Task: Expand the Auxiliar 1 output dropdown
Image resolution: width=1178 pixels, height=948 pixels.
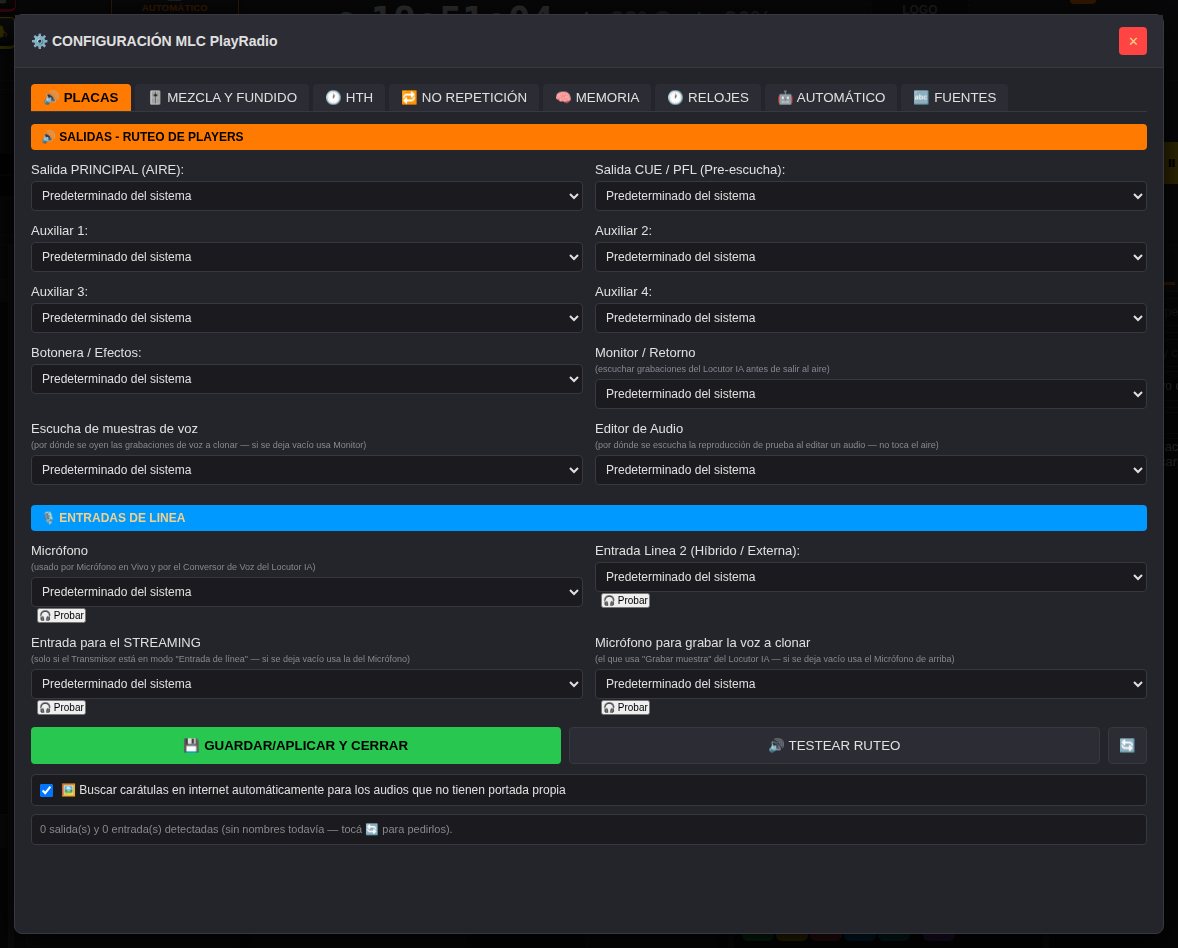Action: (x=307, y=257)
